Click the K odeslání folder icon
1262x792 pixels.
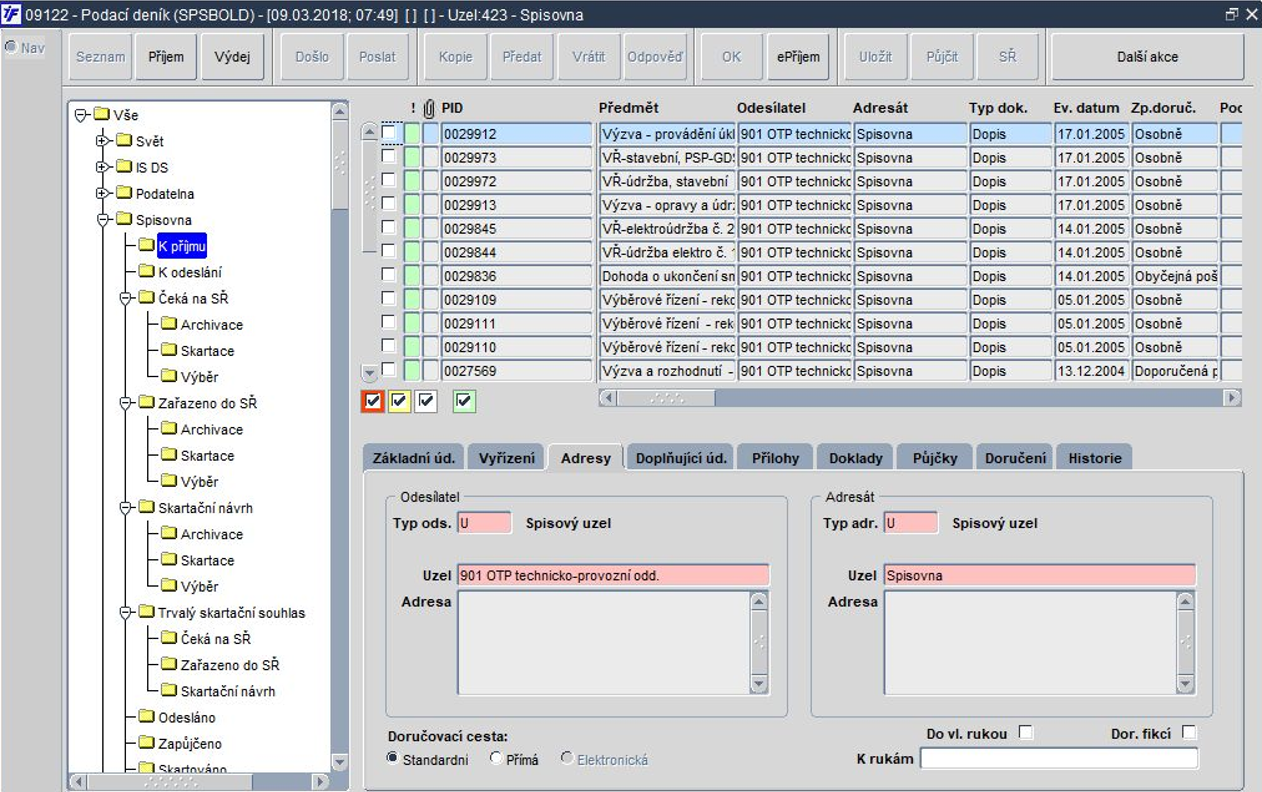146,271
